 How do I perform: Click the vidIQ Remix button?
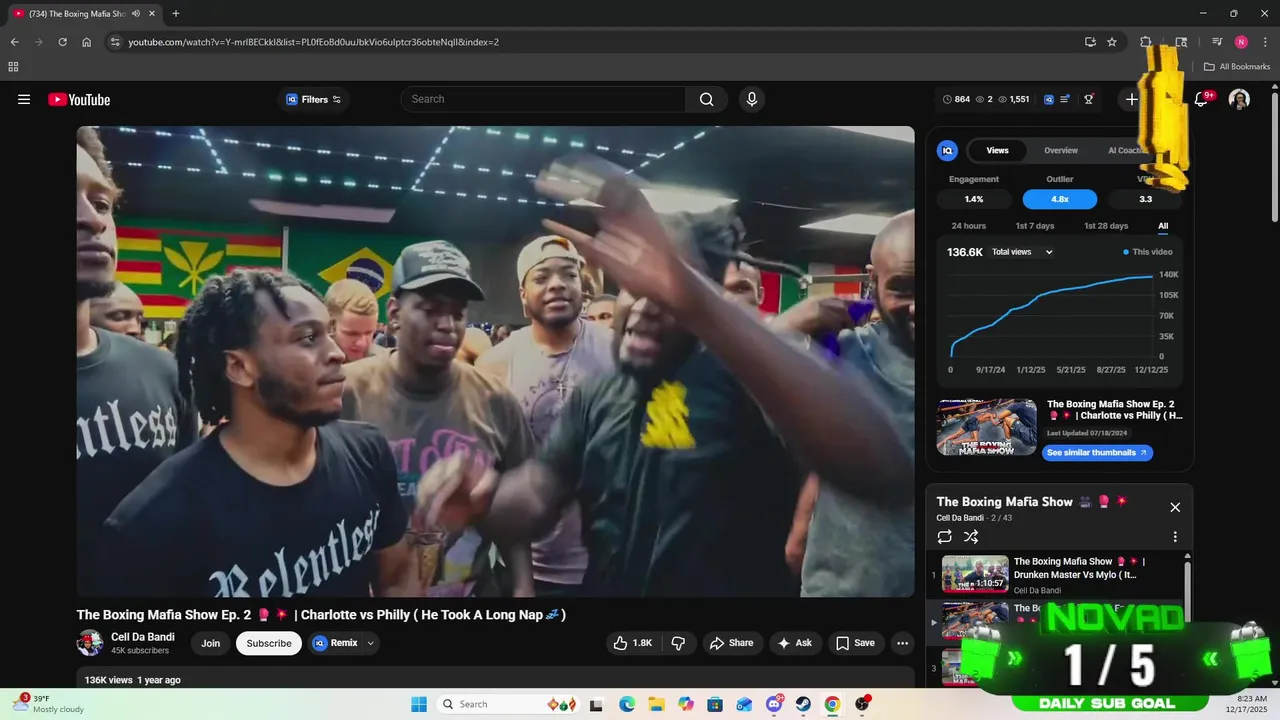[x=335, y=643]
